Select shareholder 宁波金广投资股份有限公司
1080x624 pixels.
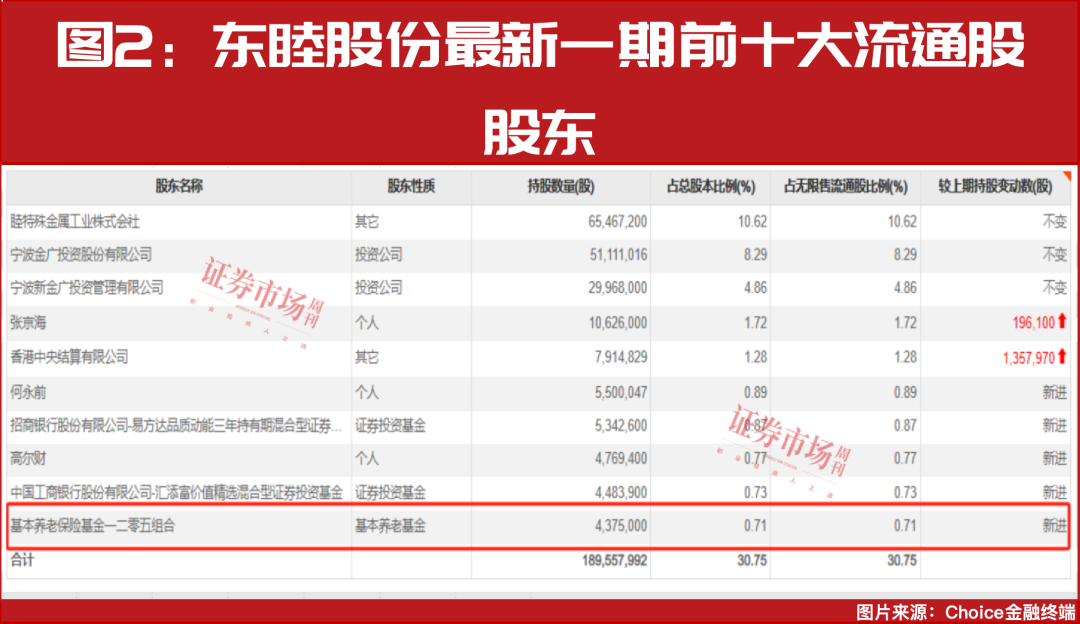(81, 254)
